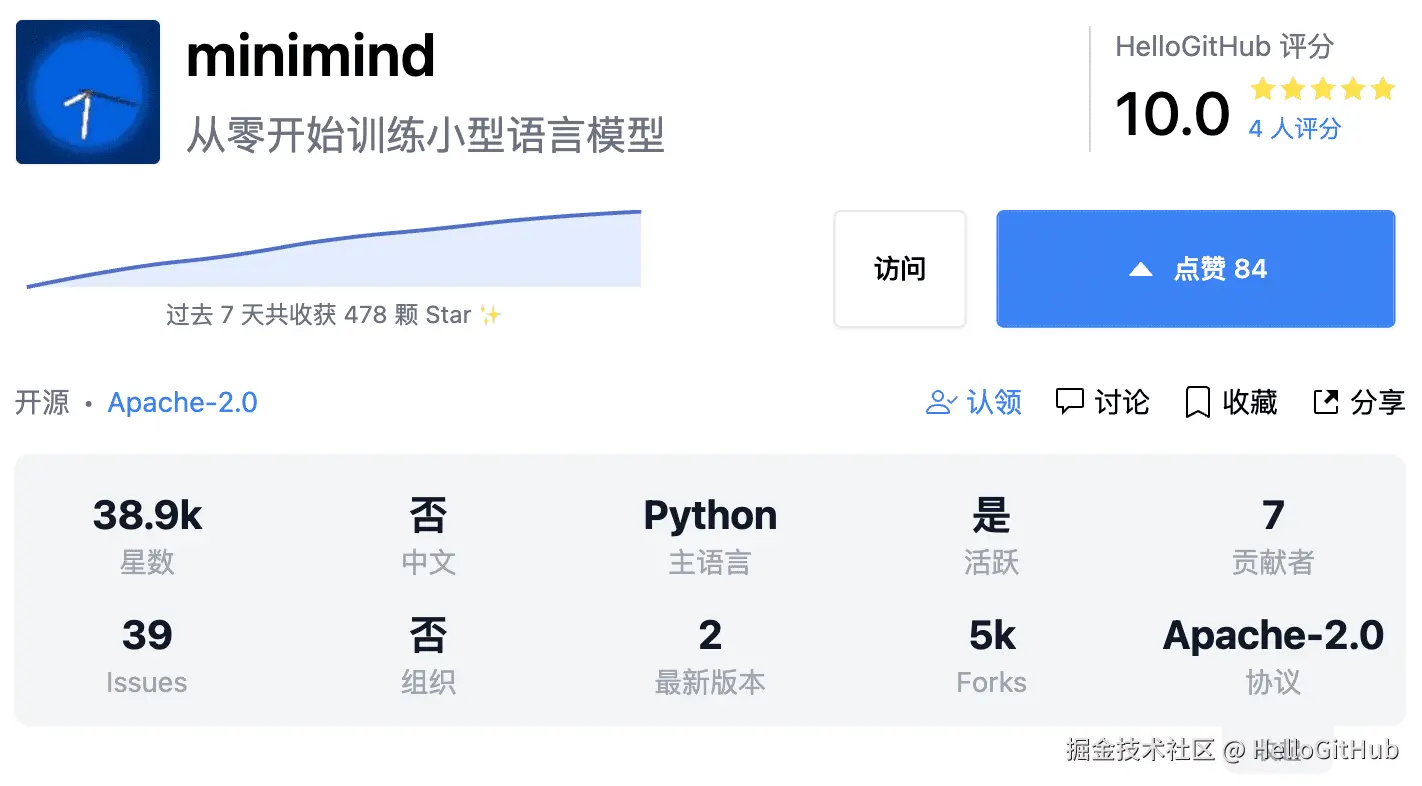
Task: Click the discussion (讨论) speech bubble icon
Action: [1070, 402]
